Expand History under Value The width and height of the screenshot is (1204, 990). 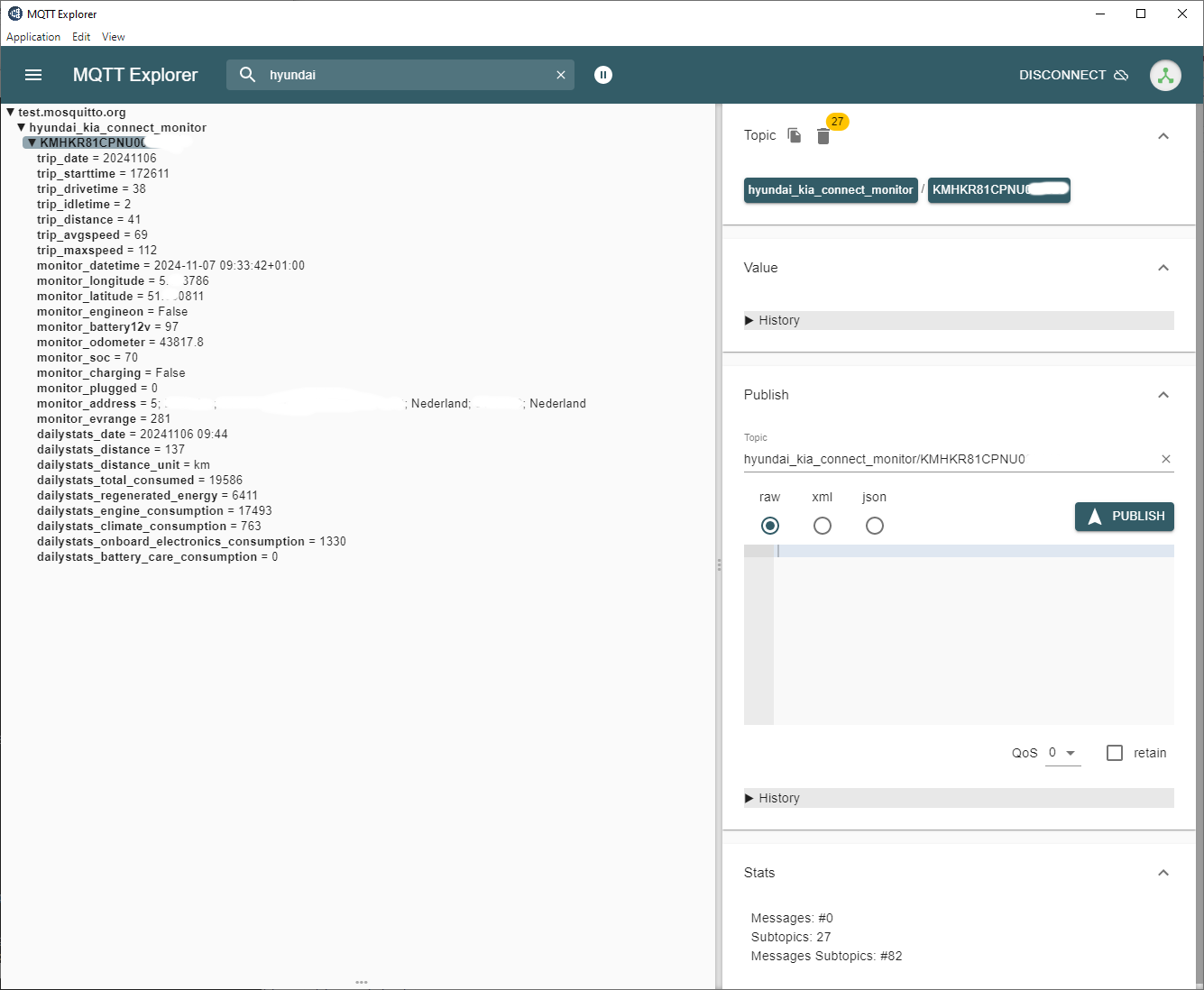click(959, 320)
